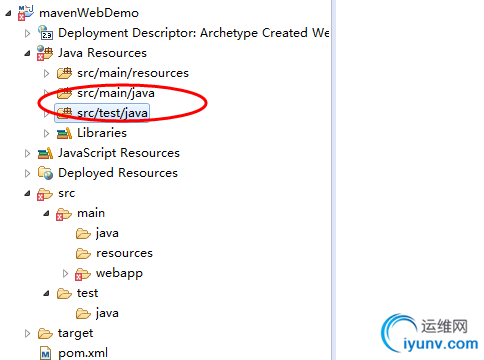Screen dimensions: 484x360
Task: Expand the Deployment Descriptor node
Action: [27, 33]
